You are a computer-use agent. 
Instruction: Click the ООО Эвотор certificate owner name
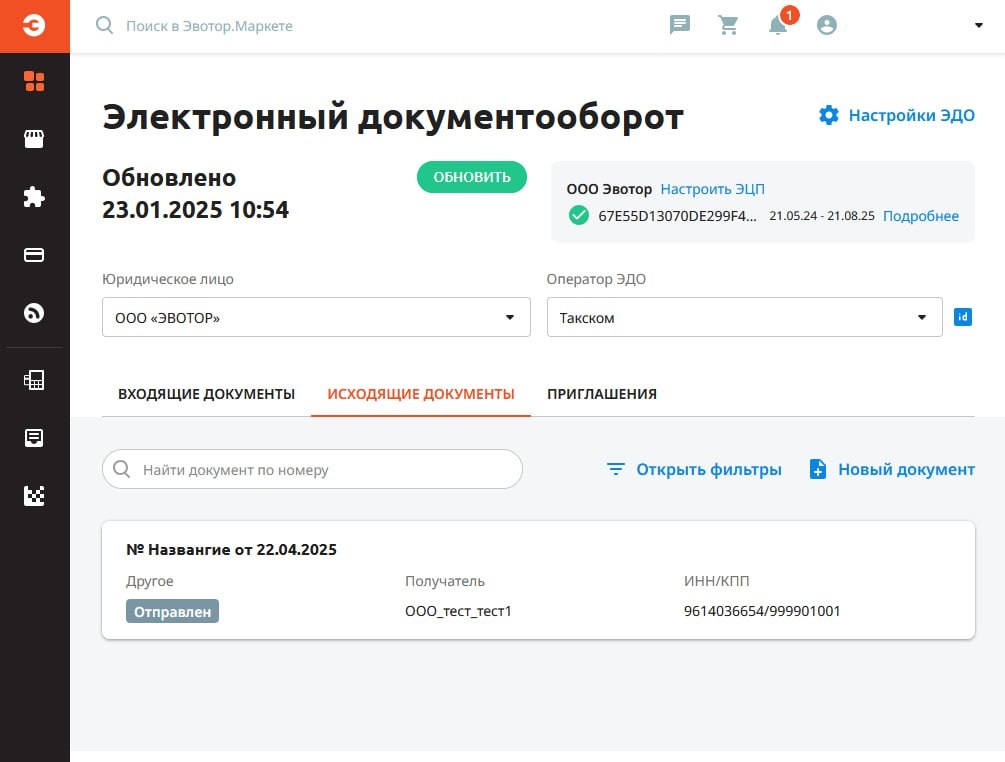[609, 189]
